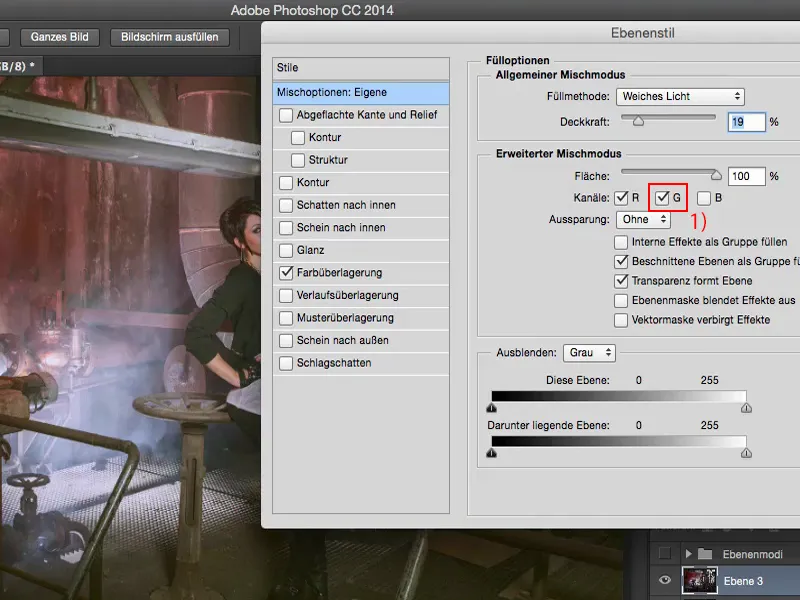800x600 pixels.
Task: Click the Deckkraft slider handle
Action: 638,120
